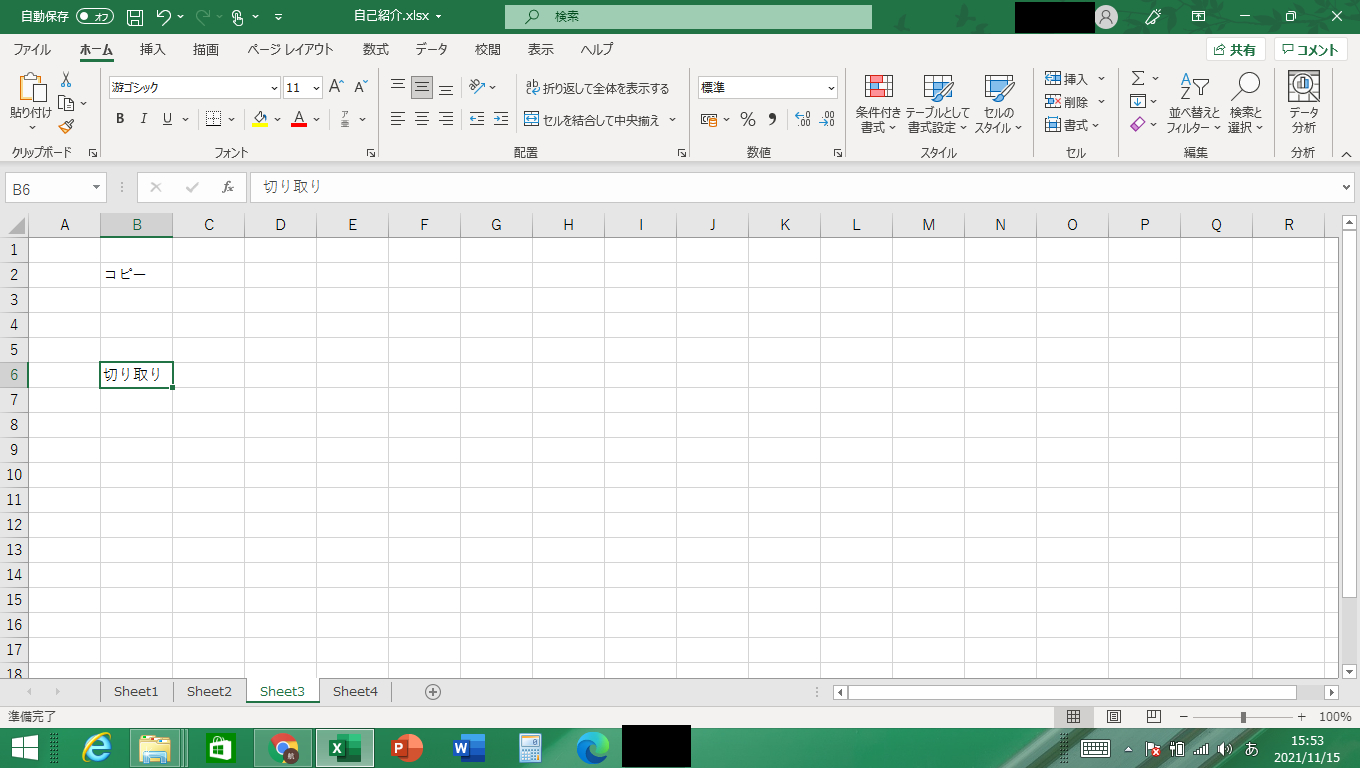Open Data Analysis tool
This screenshot has width=1360, height=768.
[x=1303, y=103]
